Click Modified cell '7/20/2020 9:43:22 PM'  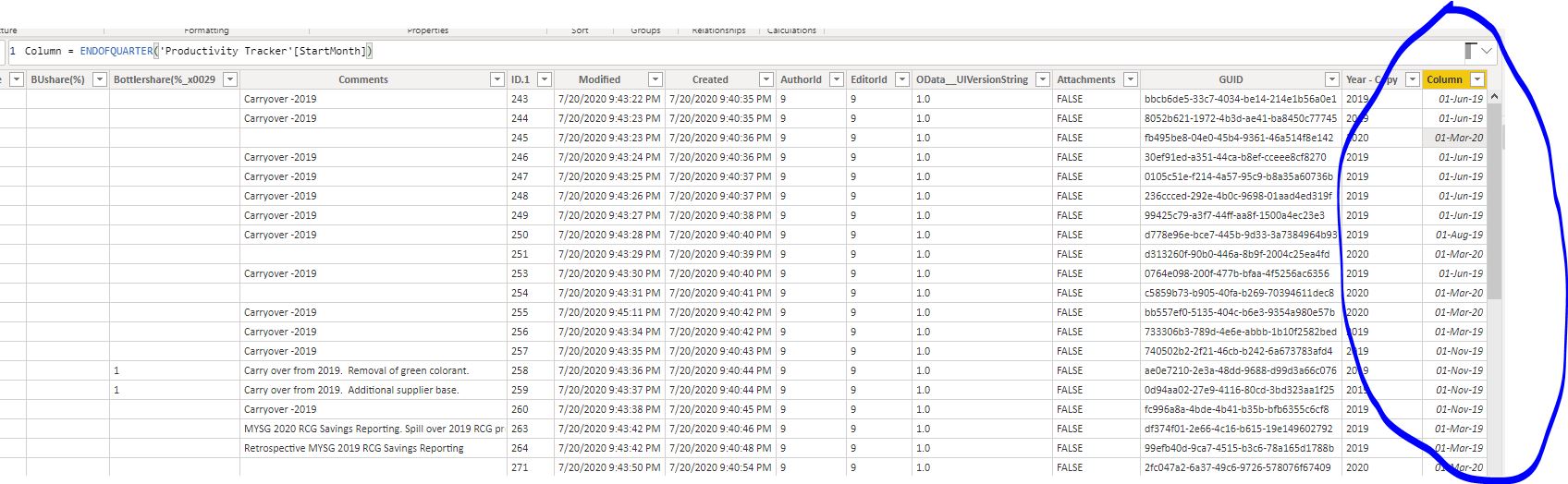609,99
